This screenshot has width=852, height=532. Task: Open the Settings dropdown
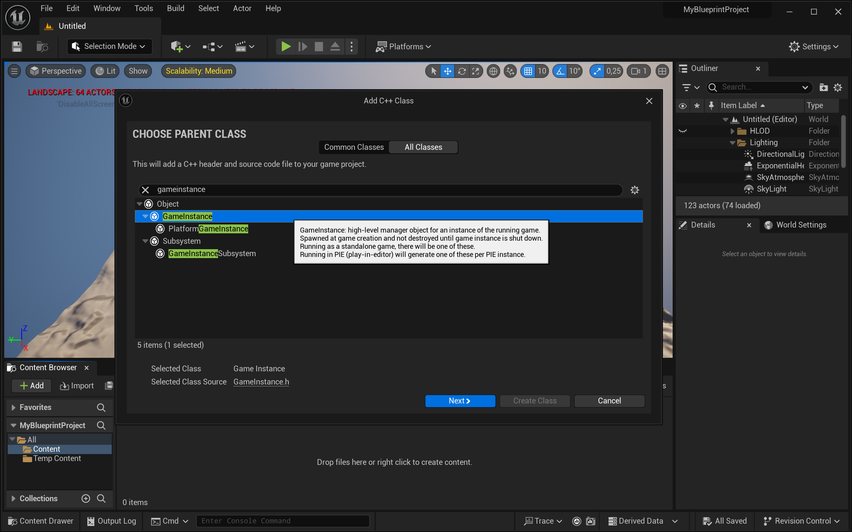813,47
